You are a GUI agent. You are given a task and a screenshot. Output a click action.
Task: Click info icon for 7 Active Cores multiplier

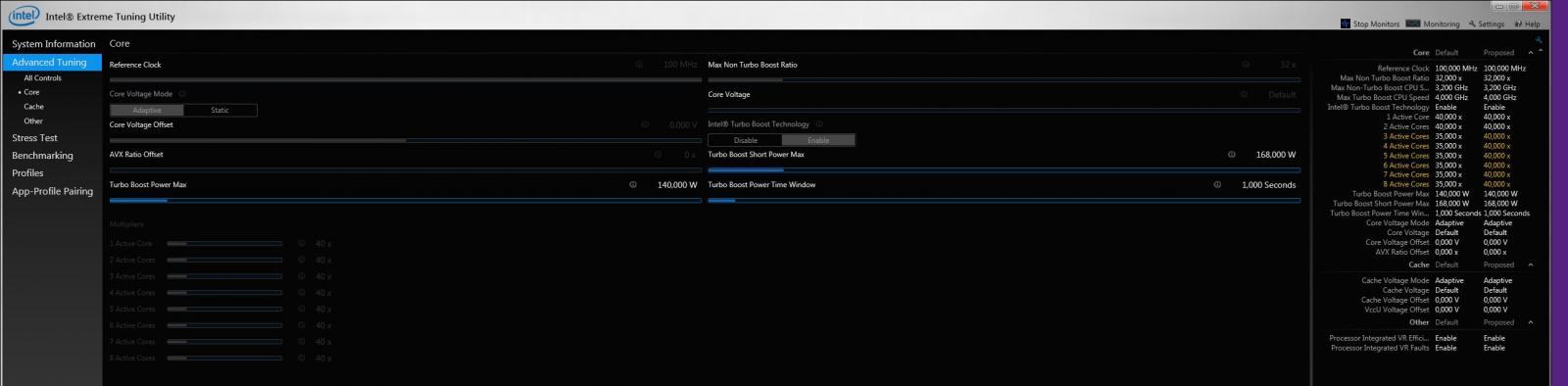point(301,342)
